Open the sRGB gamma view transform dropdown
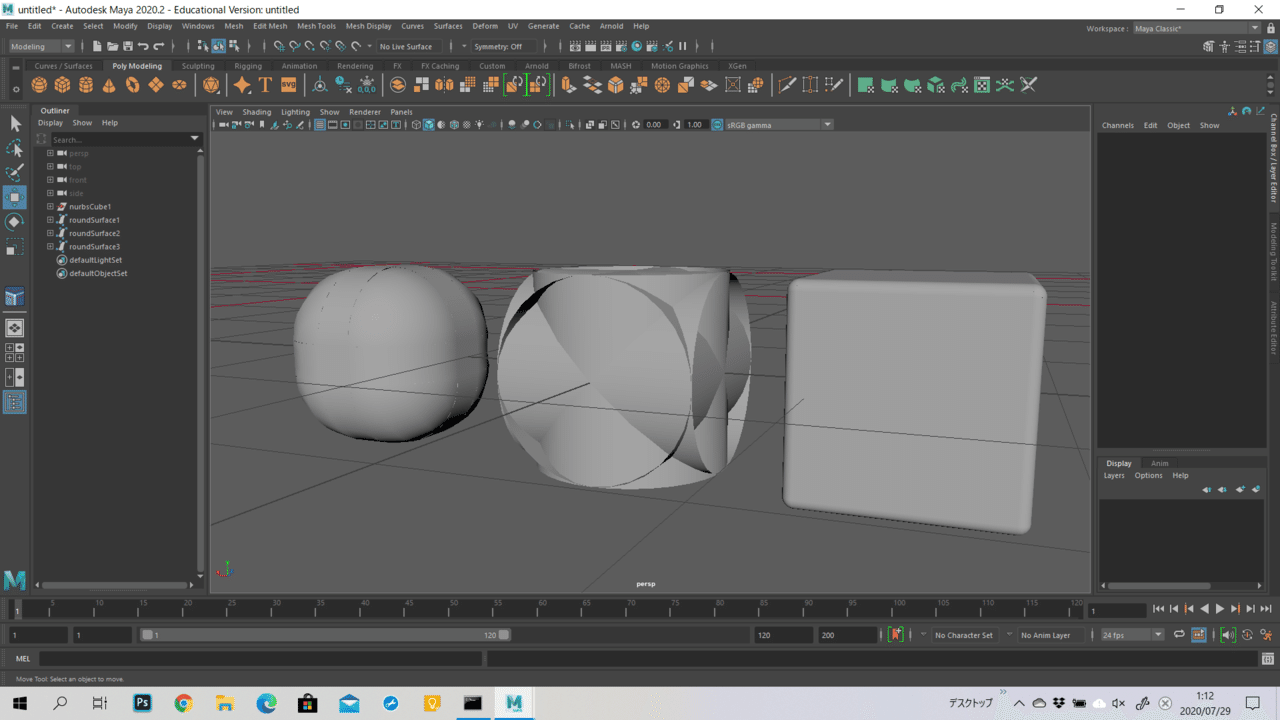1280x720 pixels. [778, 125]
